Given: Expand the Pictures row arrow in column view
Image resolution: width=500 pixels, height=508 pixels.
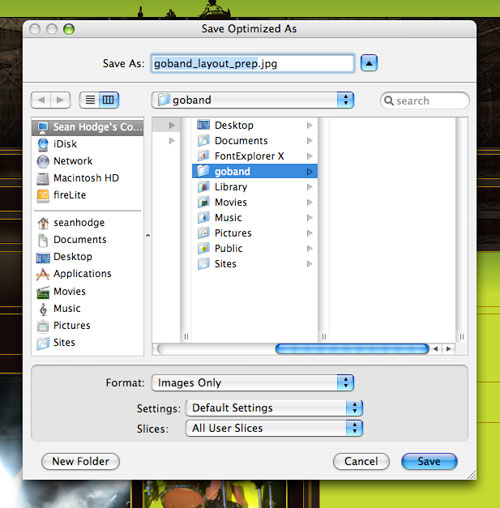Looking at the screenshot, I should [x=310, y=233].
